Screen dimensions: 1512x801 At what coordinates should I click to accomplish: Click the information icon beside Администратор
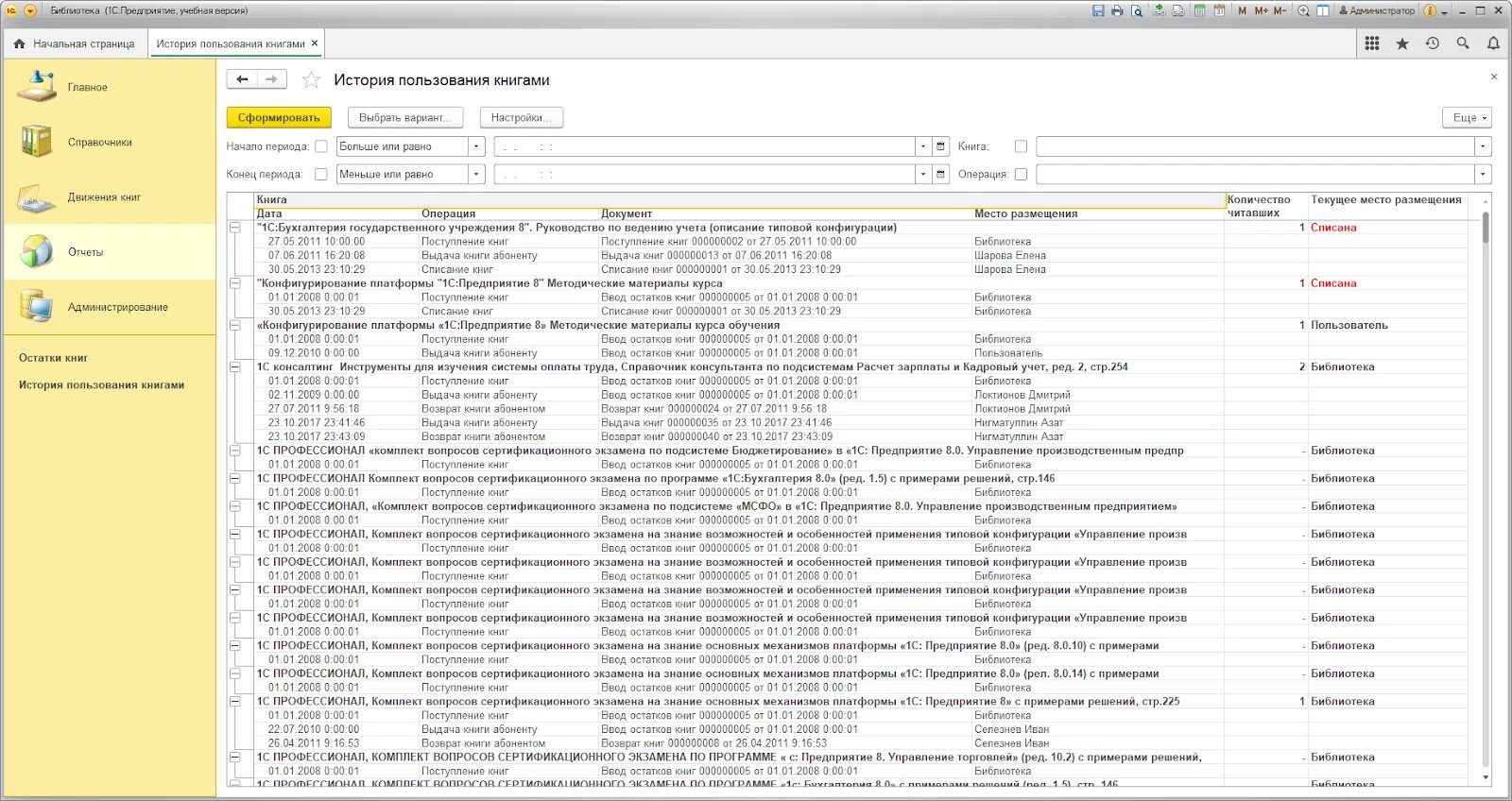pos(1430,10)
